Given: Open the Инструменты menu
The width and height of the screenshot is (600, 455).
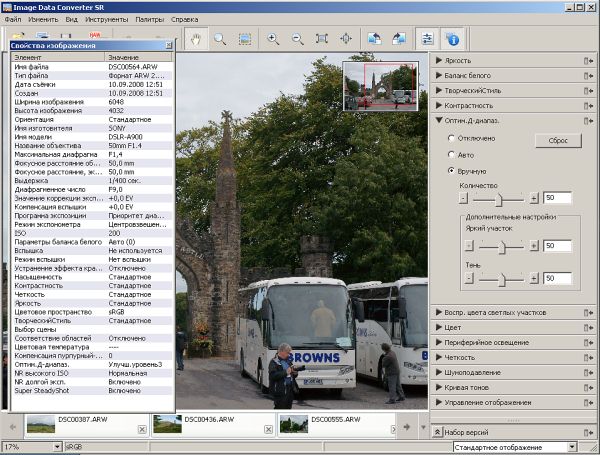Looking at the screenshot, I should pos(107,19).
